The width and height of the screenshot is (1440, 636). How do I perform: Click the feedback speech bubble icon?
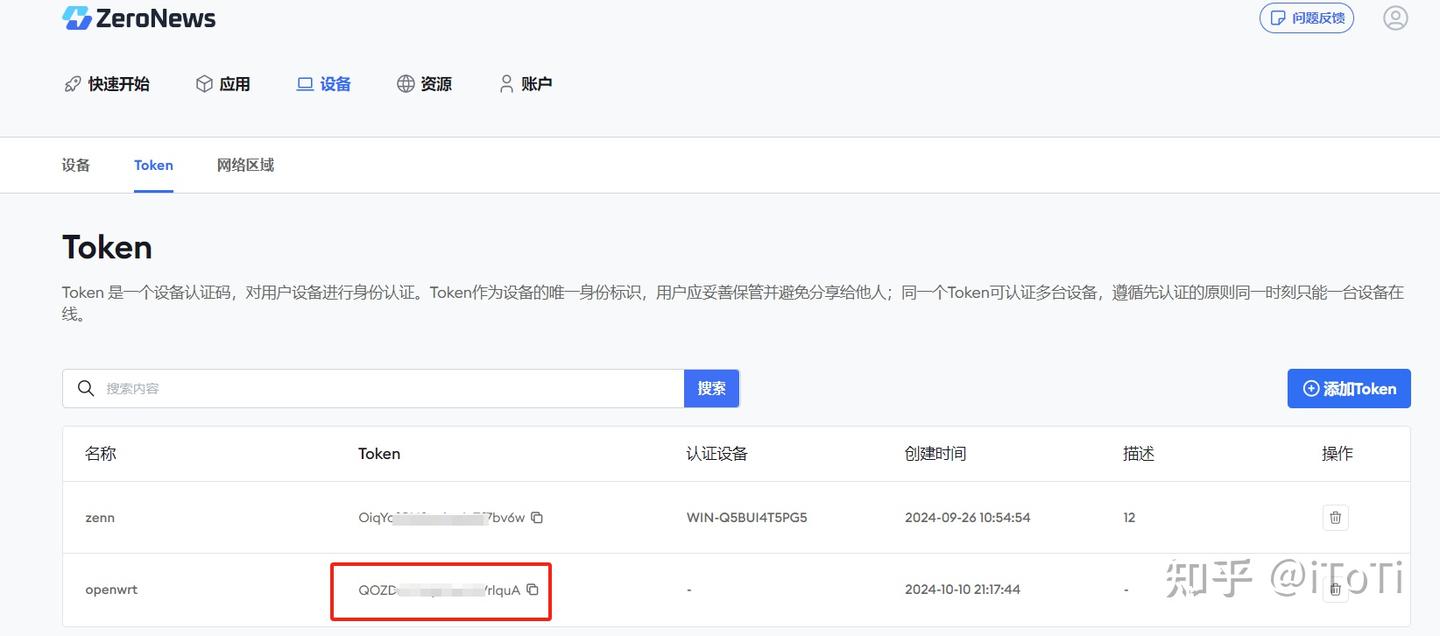tap(1279, 17)
